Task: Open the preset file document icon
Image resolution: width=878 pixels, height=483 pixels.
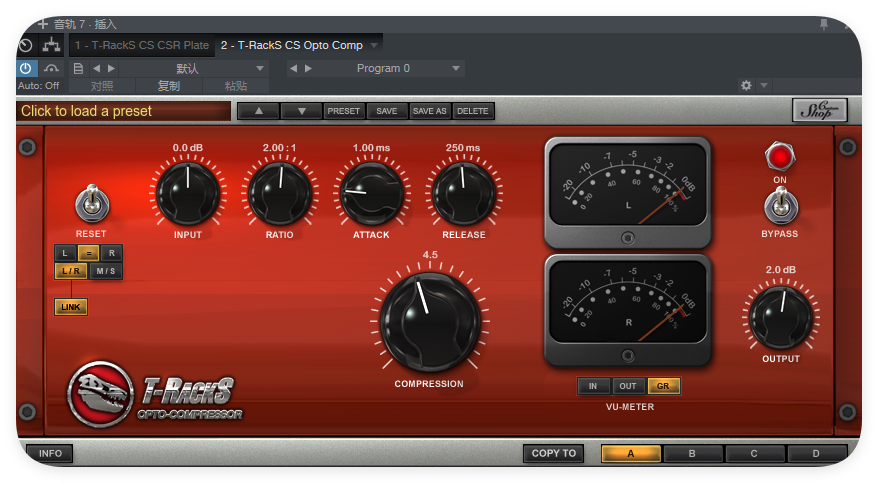Action: coord(78,68)
